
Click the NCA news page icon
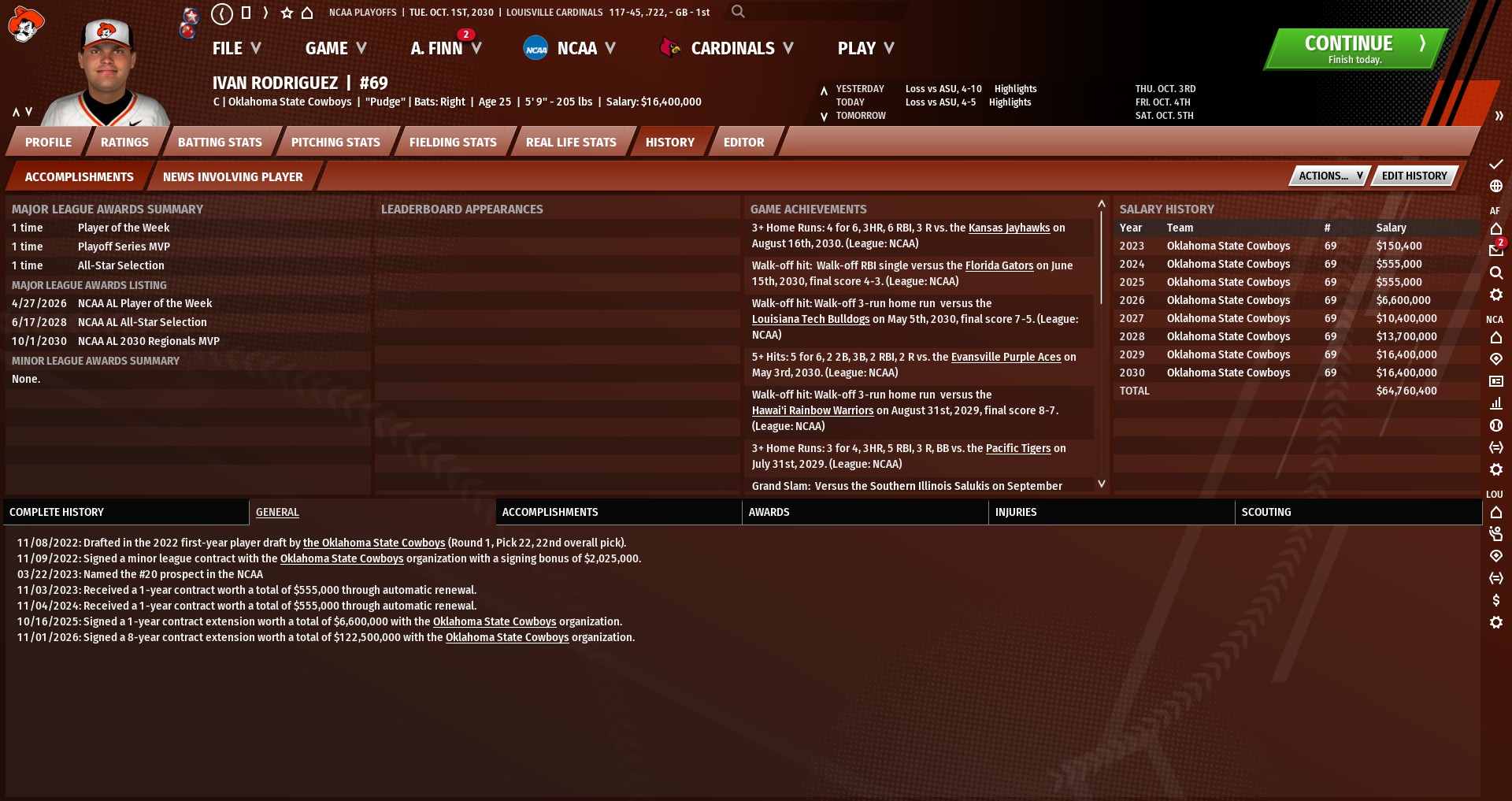[1496, 381]
